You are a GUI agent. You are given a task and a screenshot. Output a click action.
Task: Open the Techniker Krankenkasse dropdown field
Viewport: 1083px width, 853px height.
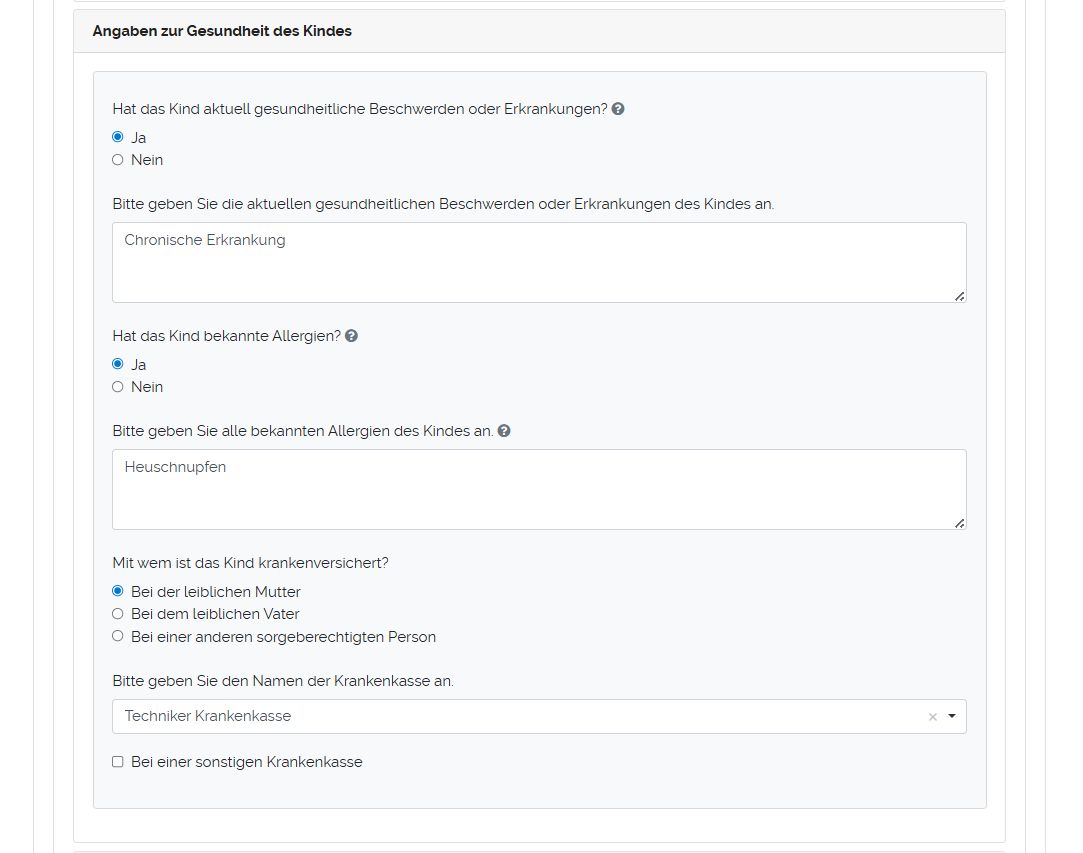(x=520, y=716)
